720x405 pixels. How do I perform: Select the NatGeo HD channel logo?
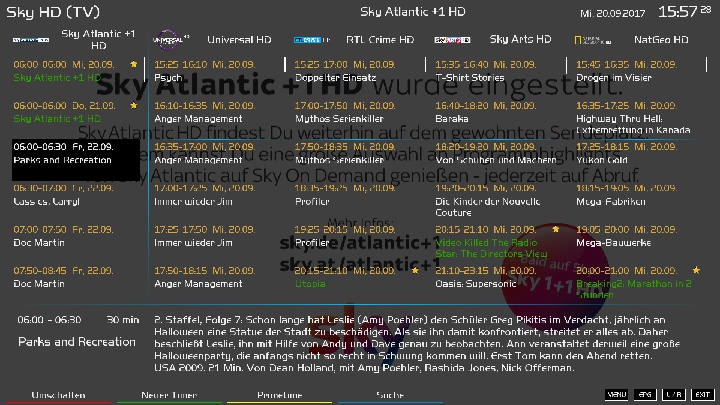pos(593,40)
